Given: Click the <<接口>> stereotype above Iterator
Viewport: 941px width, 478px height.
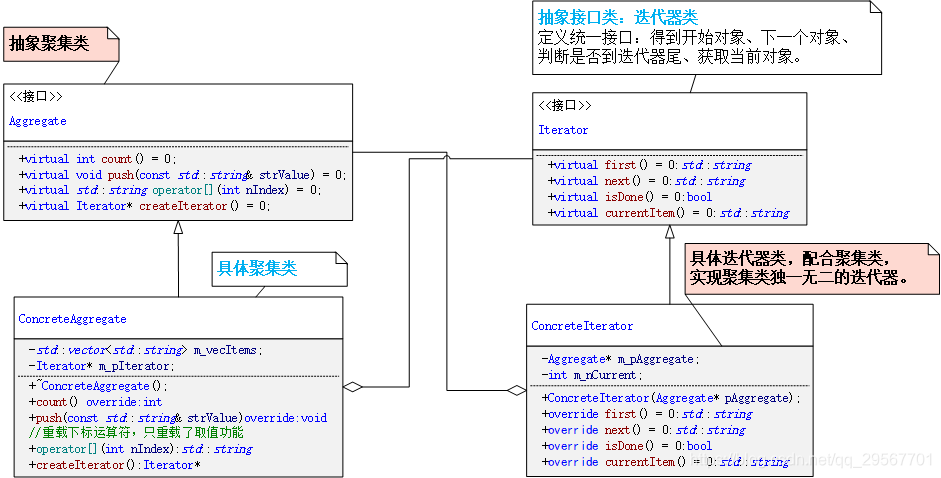Looking at the screenshot, I should coord(565,106).
